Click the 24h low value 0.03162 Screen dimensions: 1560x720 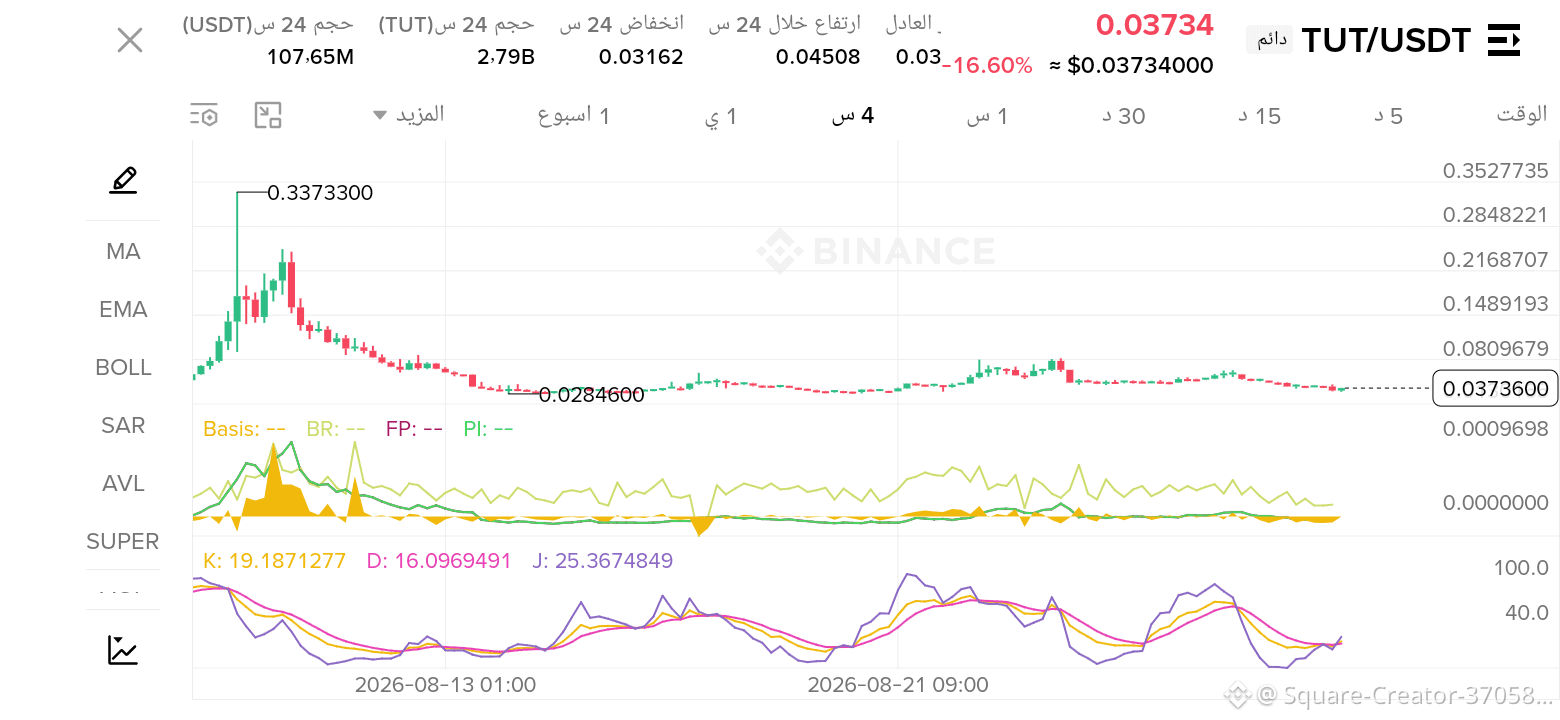click(x=641, y=57)
